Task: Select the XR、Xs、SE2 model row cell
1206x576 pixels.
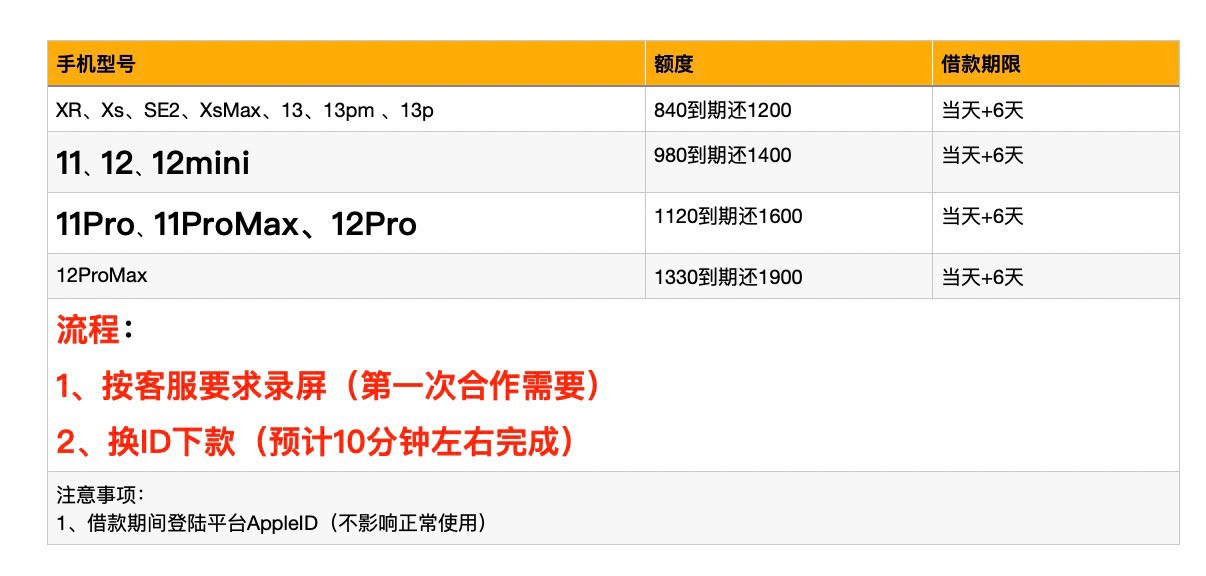Action: 245,111
